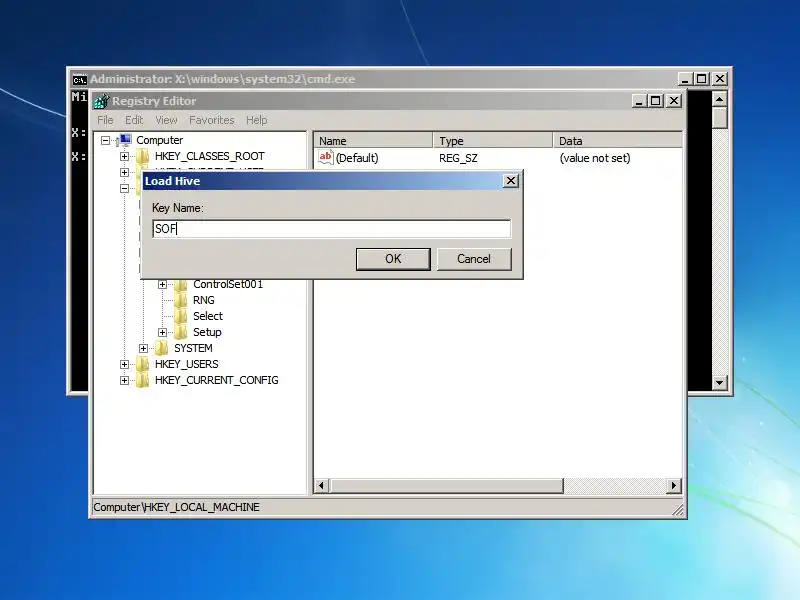Open the Favorites menu
The width and height of the screenshot is (800, 600).
tap(212, 120)
